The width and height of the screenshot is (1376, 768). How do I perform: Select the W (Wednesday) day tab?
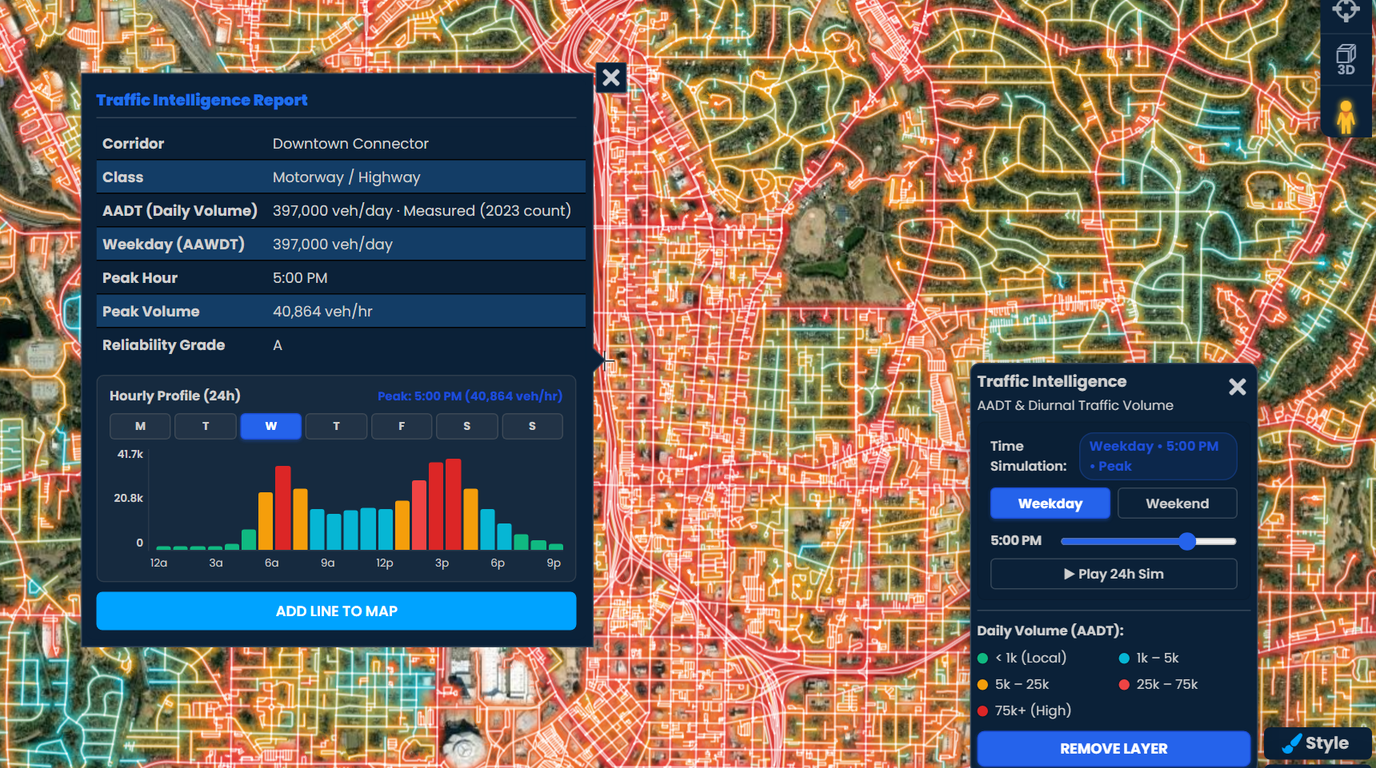click(x=271, y=426)
